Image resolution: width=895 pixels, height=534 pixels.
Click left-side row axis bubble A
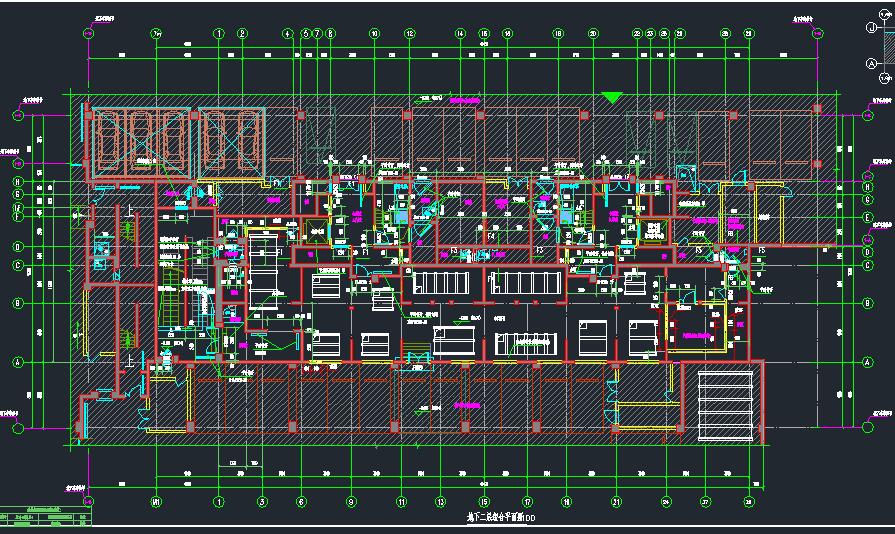pyautogui.click(x=18, y=362)
